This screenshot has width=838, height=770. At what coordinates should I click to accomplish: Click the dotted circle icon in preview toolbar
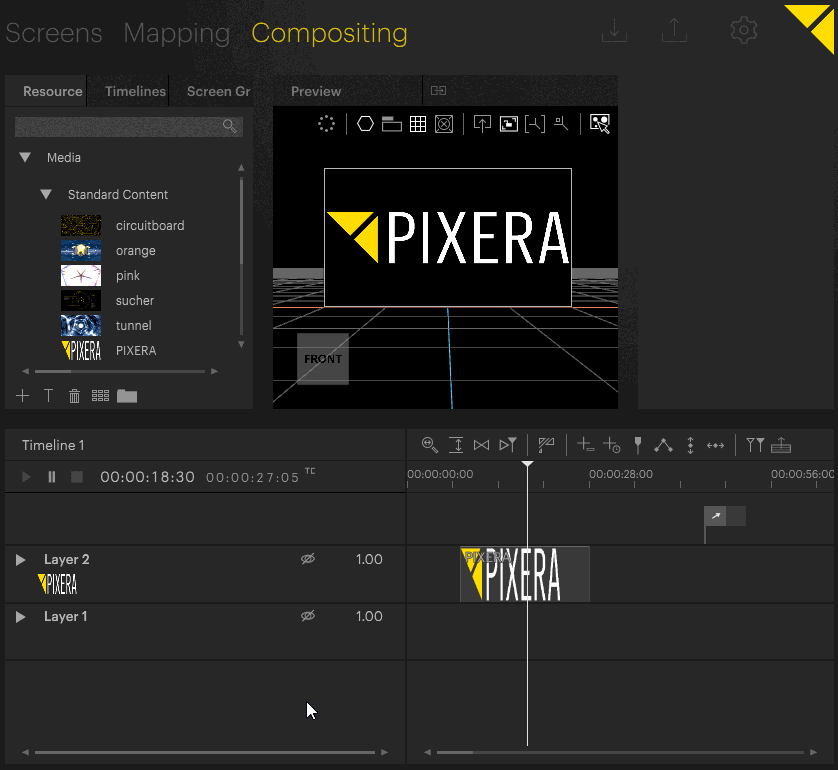326,124
